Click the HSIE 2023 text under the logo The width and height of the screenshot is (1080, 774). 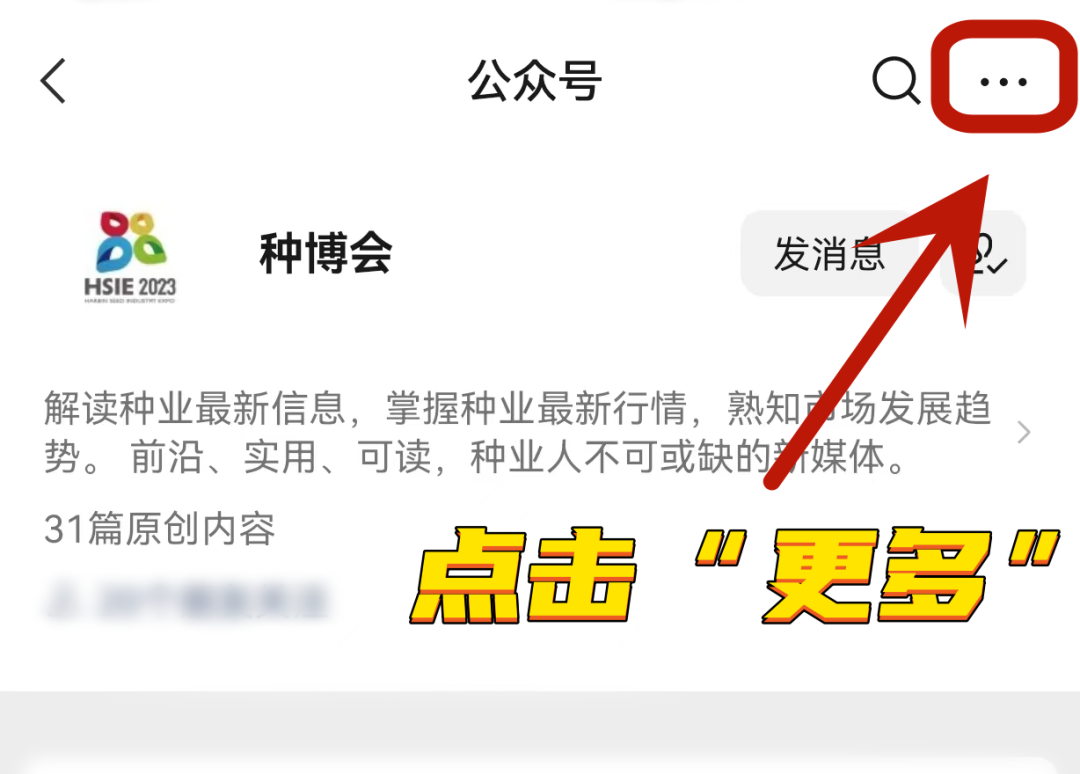tap(130, 286)
